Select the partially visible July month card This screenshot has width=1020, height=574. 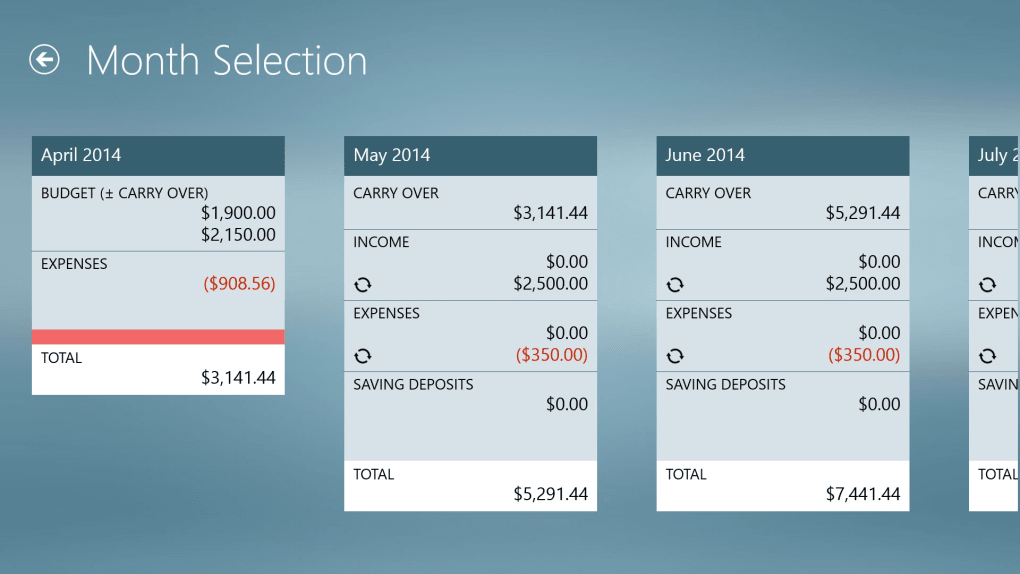(994, 156)
